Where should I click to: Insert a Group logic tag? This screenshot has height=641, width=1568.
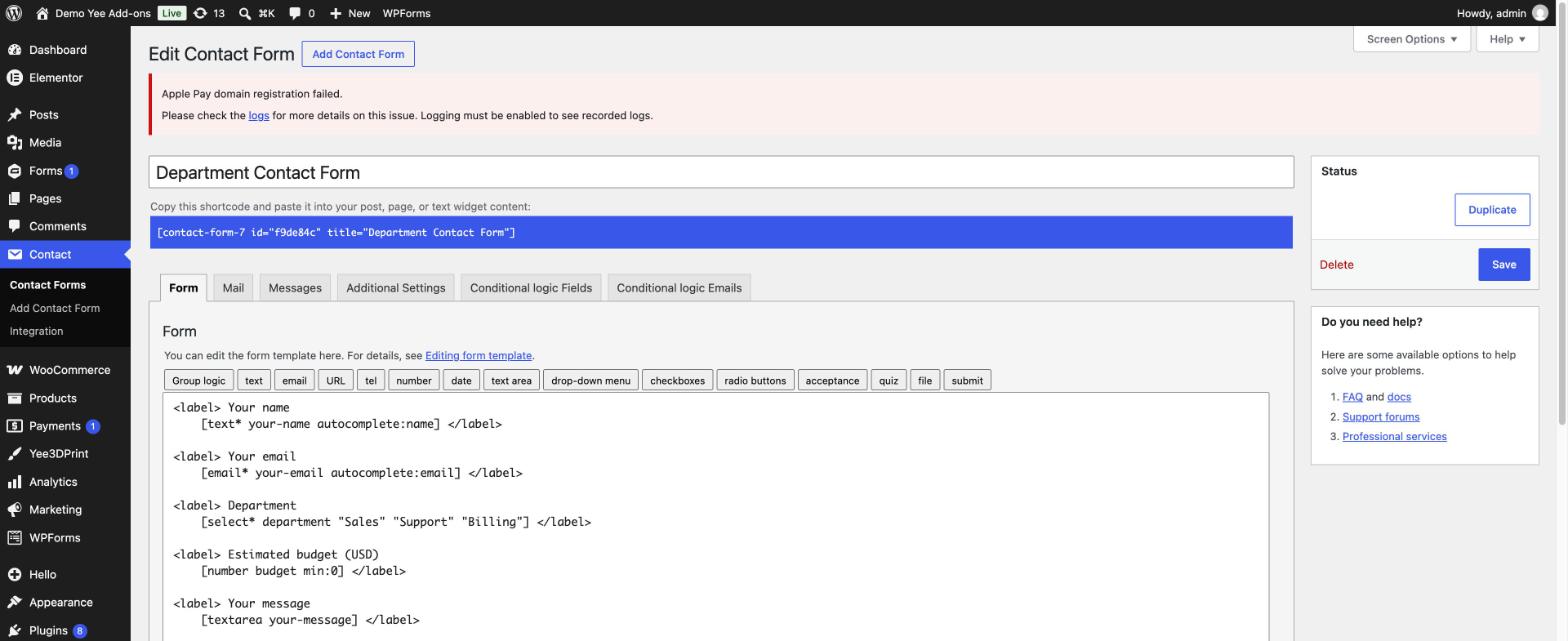(x=199, y=381)
